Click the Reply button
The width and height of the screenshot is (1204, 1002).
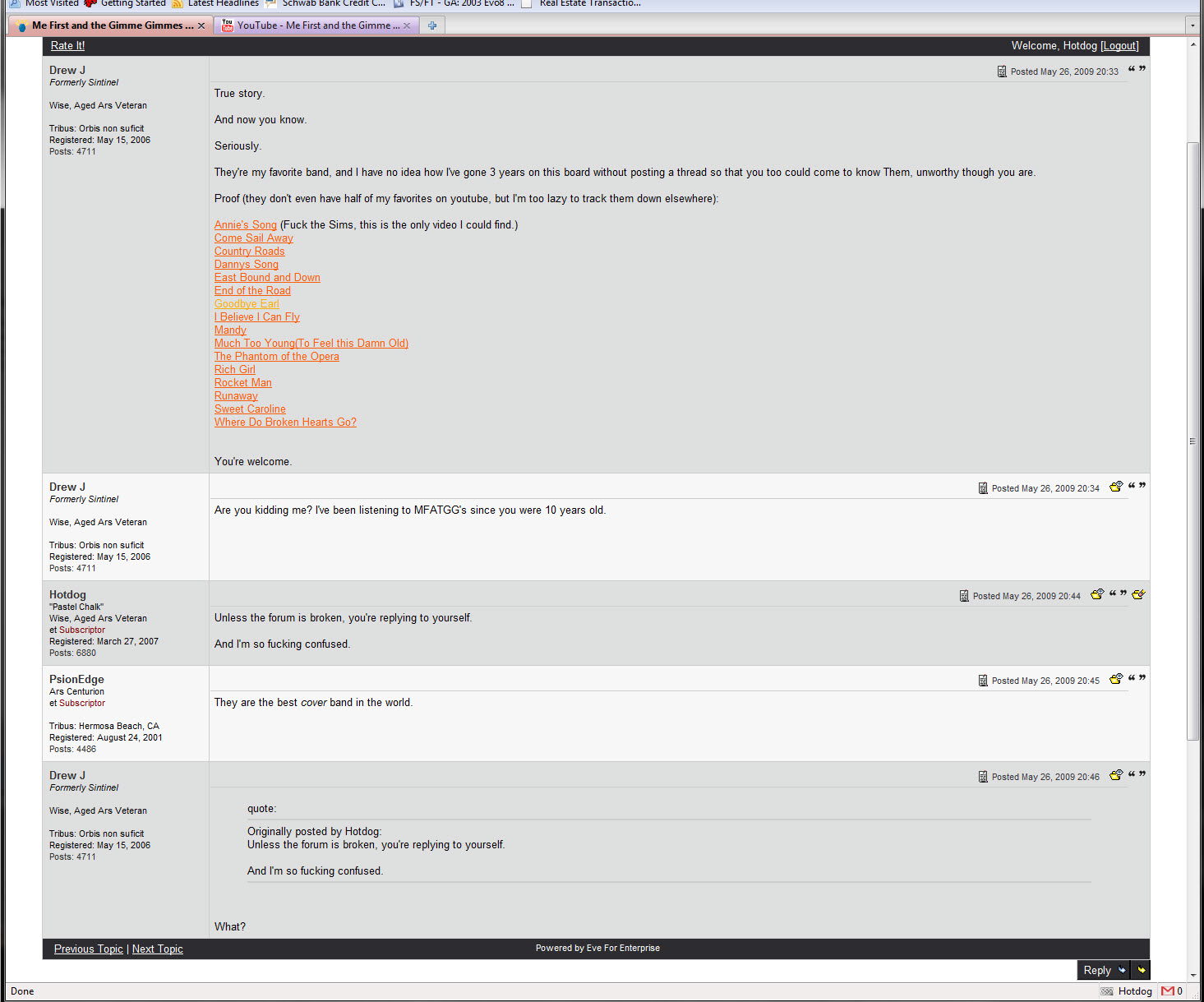pos(1098,970)
